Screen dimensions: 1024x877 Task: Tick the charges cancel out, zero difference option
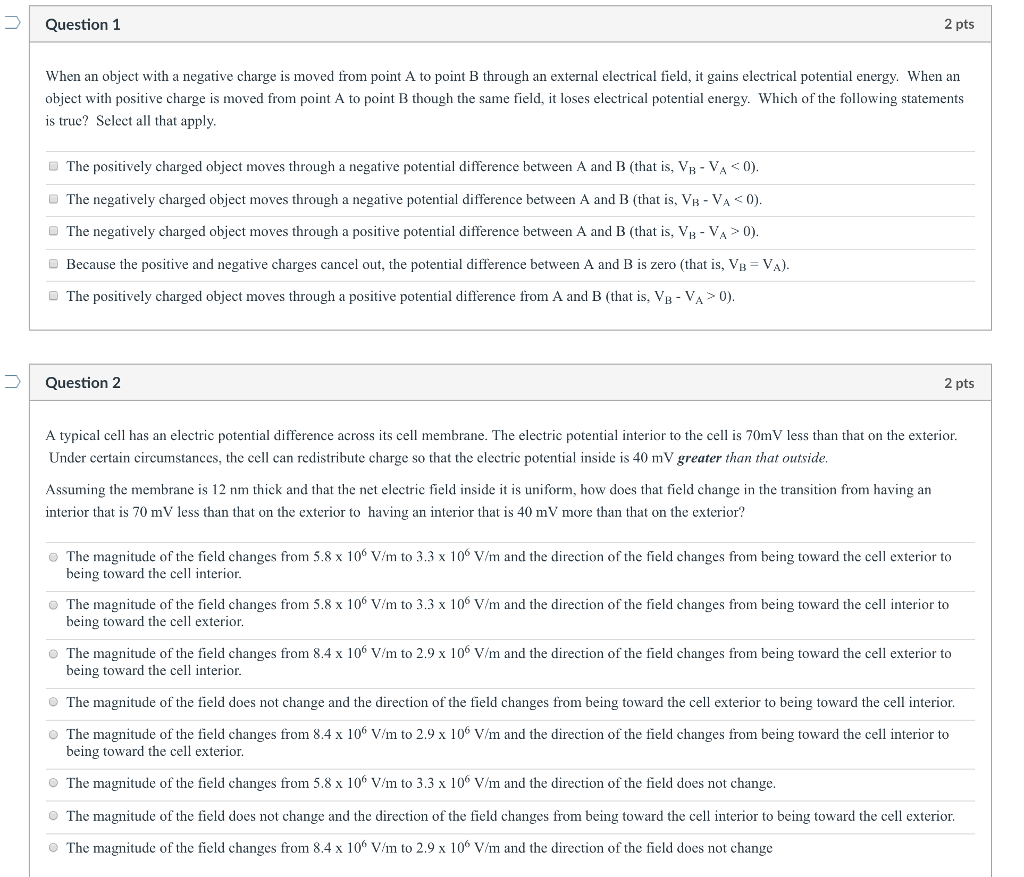click(53, 265)
